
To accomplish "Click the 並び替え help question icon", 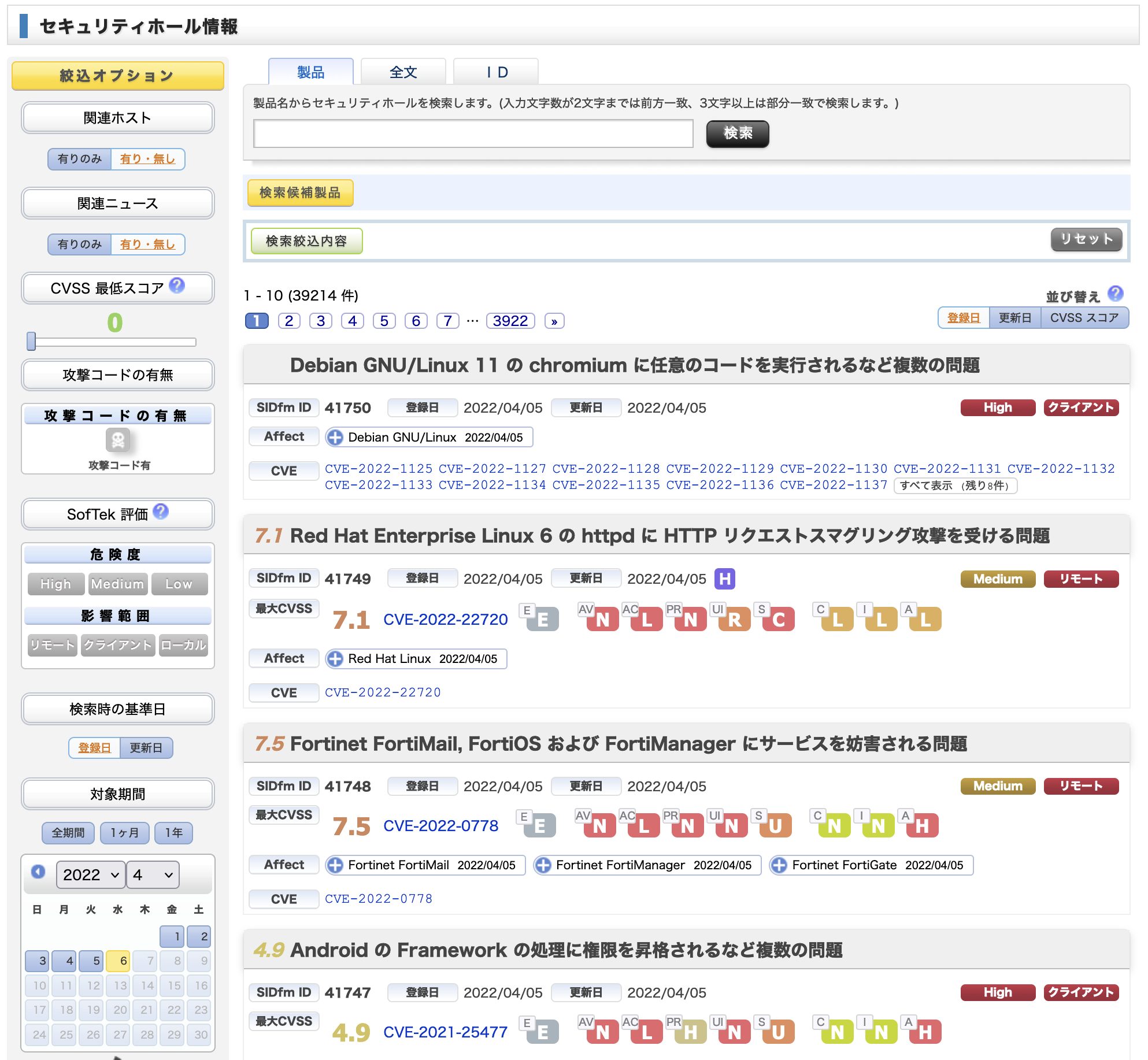I will pos(1116,294).
